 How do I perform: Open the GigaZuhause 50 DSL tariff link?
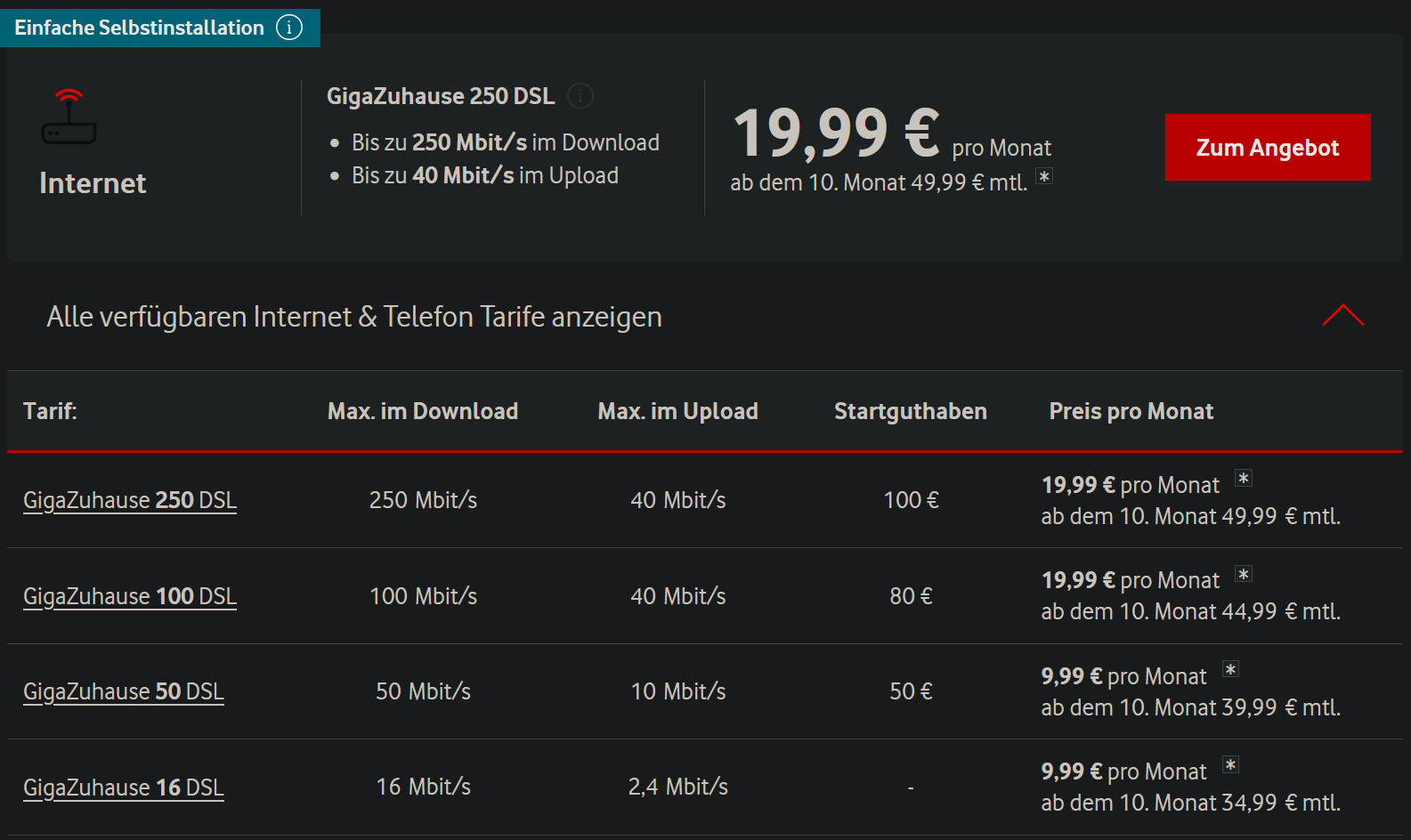click(124, 691)
